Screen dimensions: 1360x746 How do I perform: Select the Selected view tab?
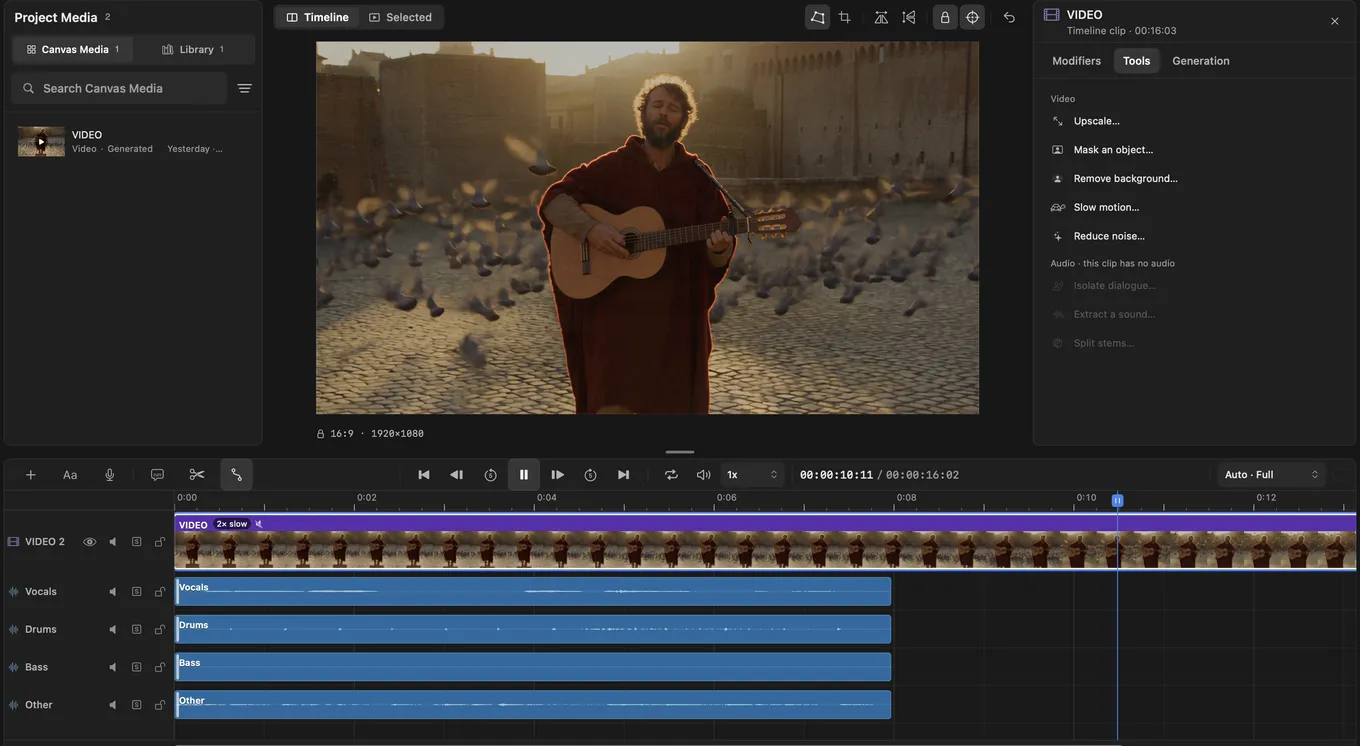[400, 17]
